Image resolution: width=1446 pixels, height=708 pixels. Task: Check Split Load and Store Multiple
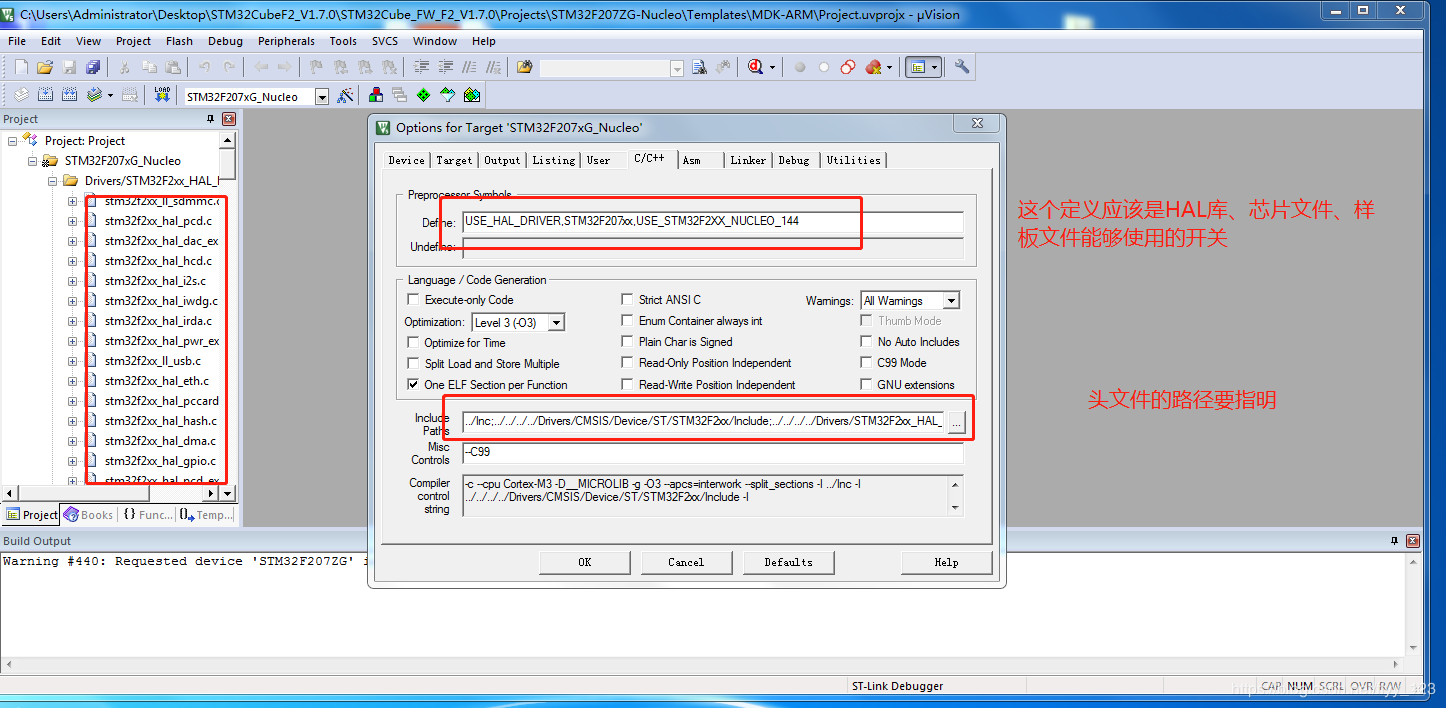[x=413, y=364]
